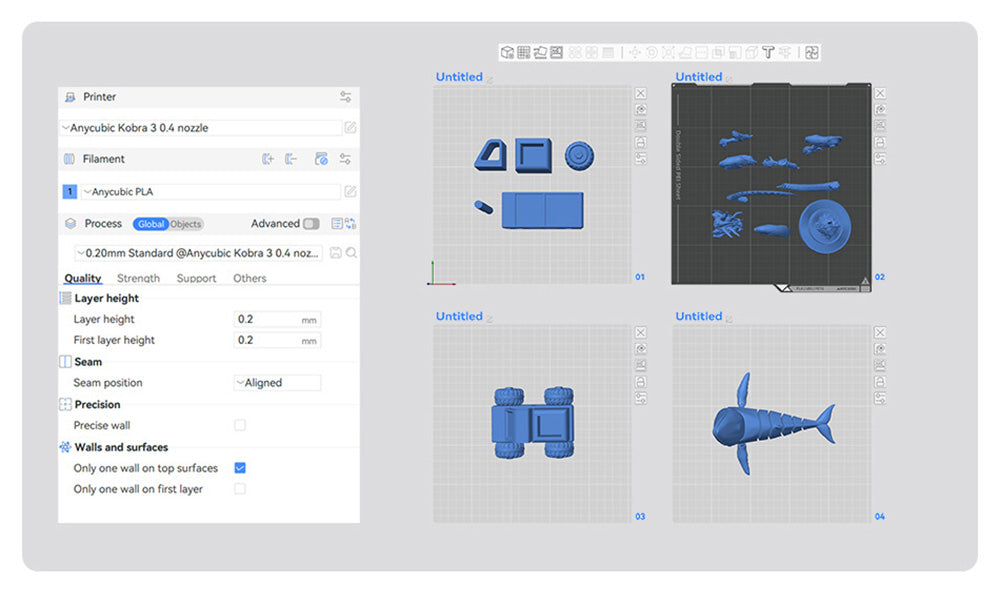Toggle the Advanced mode switch
This screenshot has width=1000, height=592.
pos(311,224)
